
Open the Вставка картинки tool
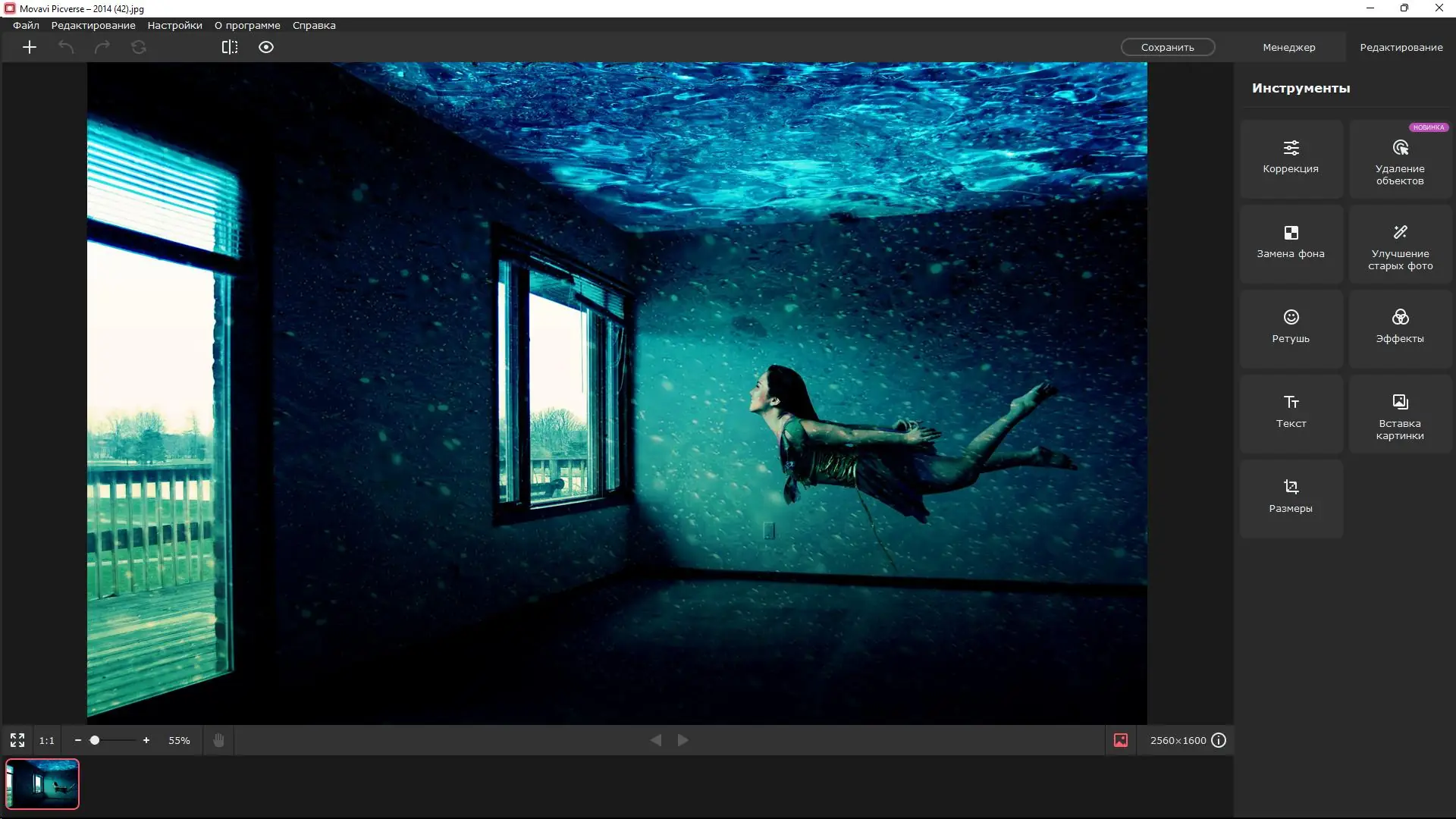pos(1400,415)
